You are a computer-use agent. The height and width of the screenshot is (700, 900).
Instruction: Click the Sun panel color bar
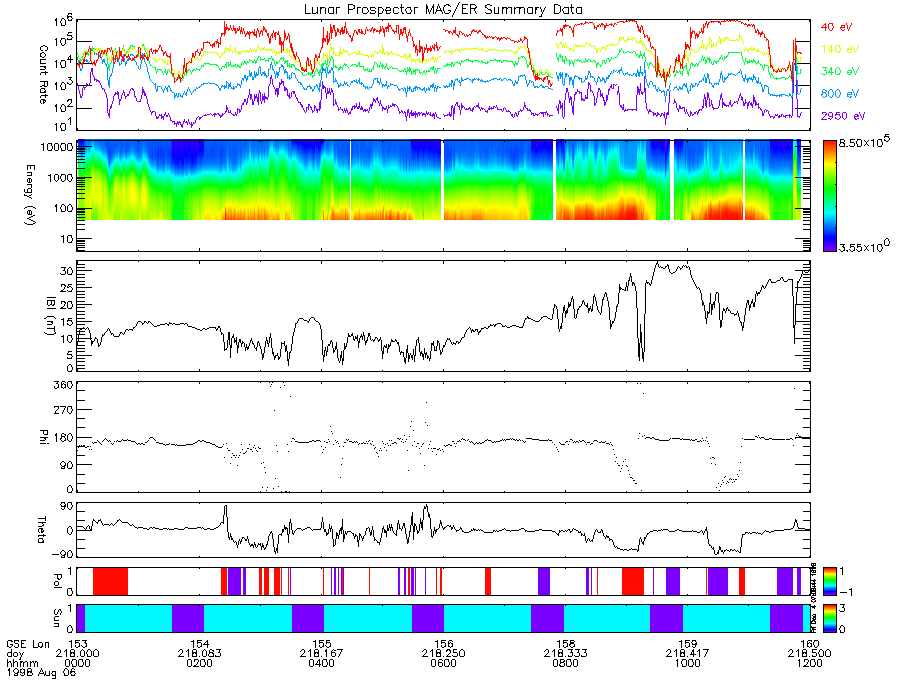[829, 618]
